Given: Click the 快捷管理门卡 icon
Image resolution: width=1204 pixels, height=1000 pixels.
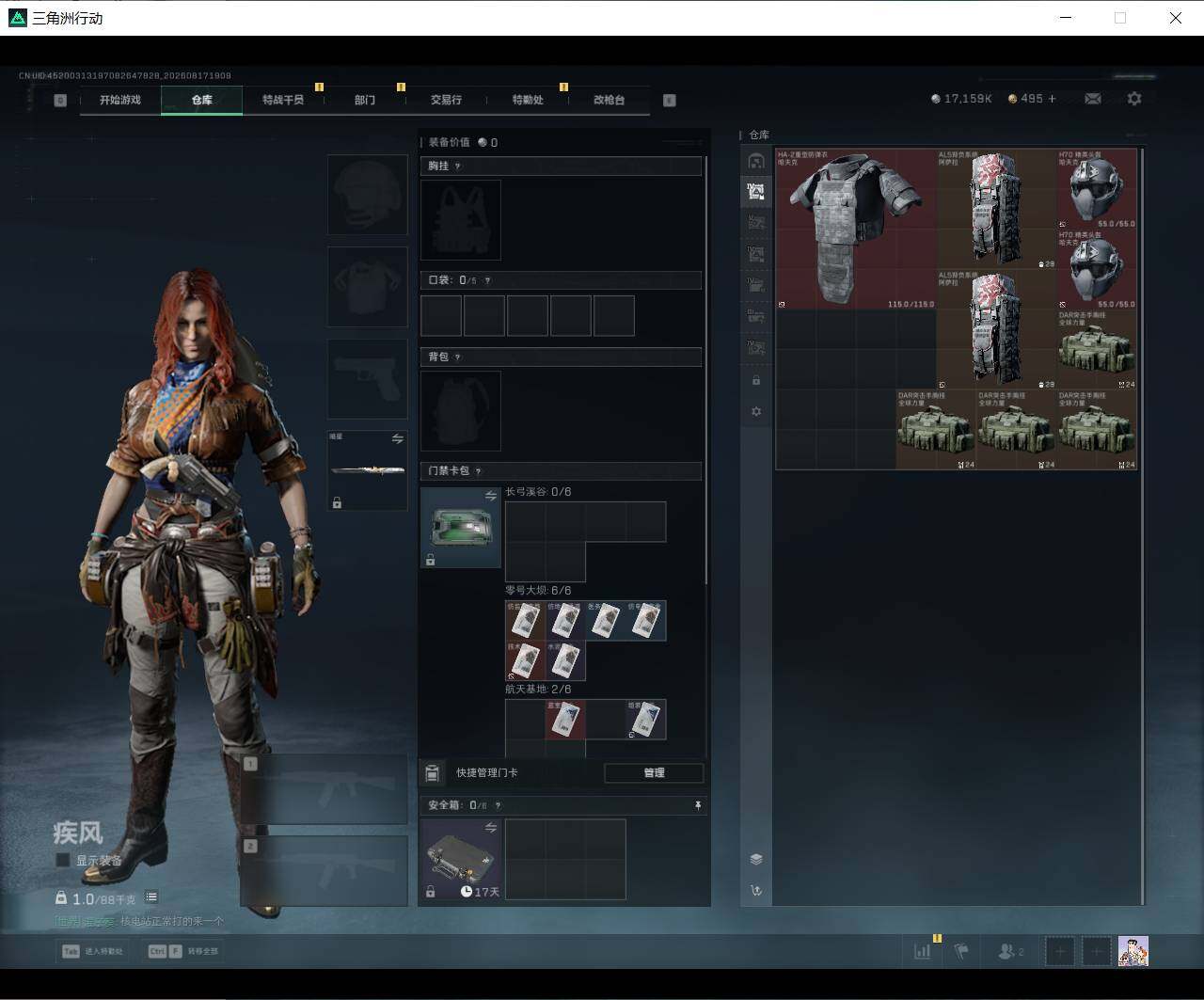Looking at the screenshot, I should click(433, 773).
